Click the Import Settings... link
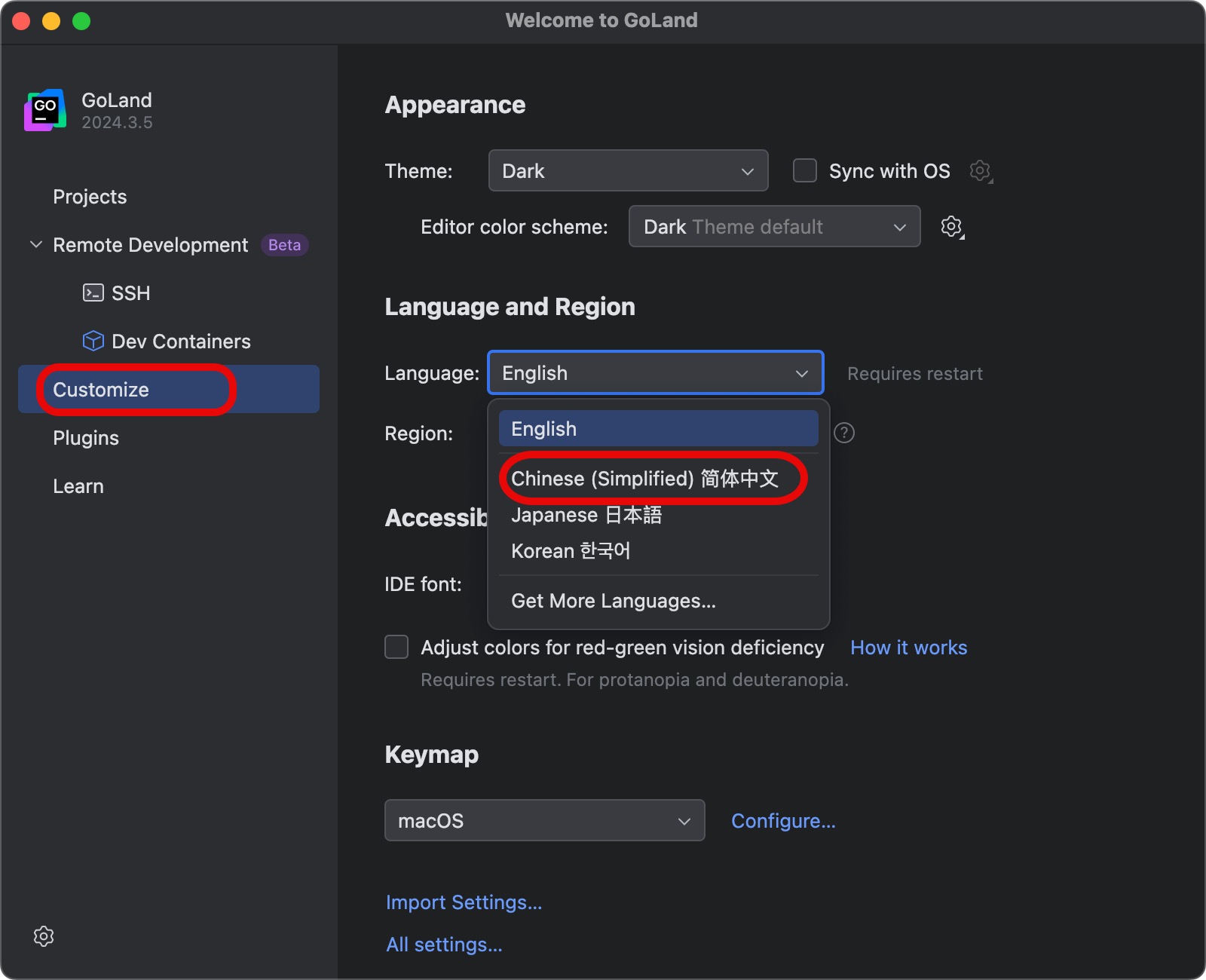Image resolution: width=1206 pixels, height=980 pixels. [464, 902]
